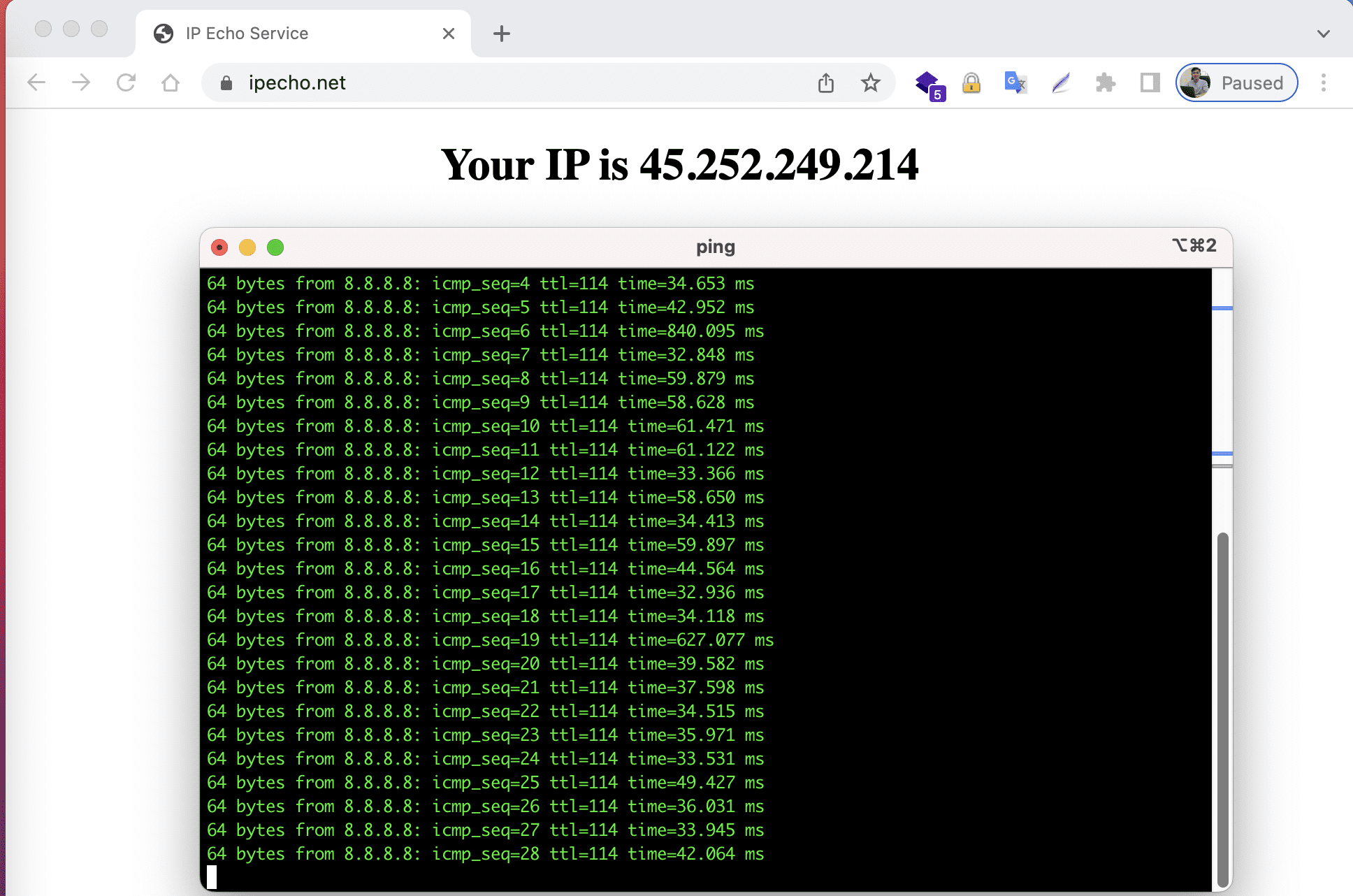The width and height of the screenshot is (1353, 896).
Task: Open the padlock extension icon
Action: (x=971, y=82)
